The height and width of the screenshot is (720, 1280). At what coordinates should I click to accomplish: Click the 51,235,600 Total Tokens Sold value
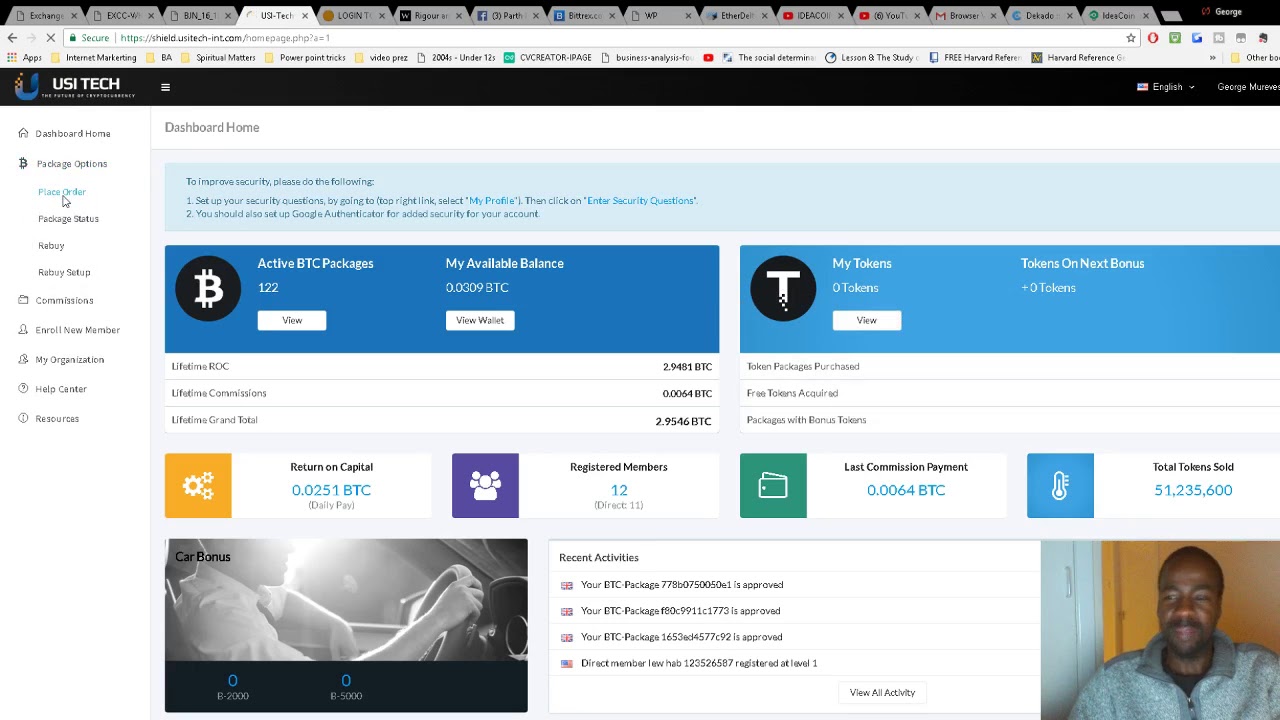(1193, 490)
